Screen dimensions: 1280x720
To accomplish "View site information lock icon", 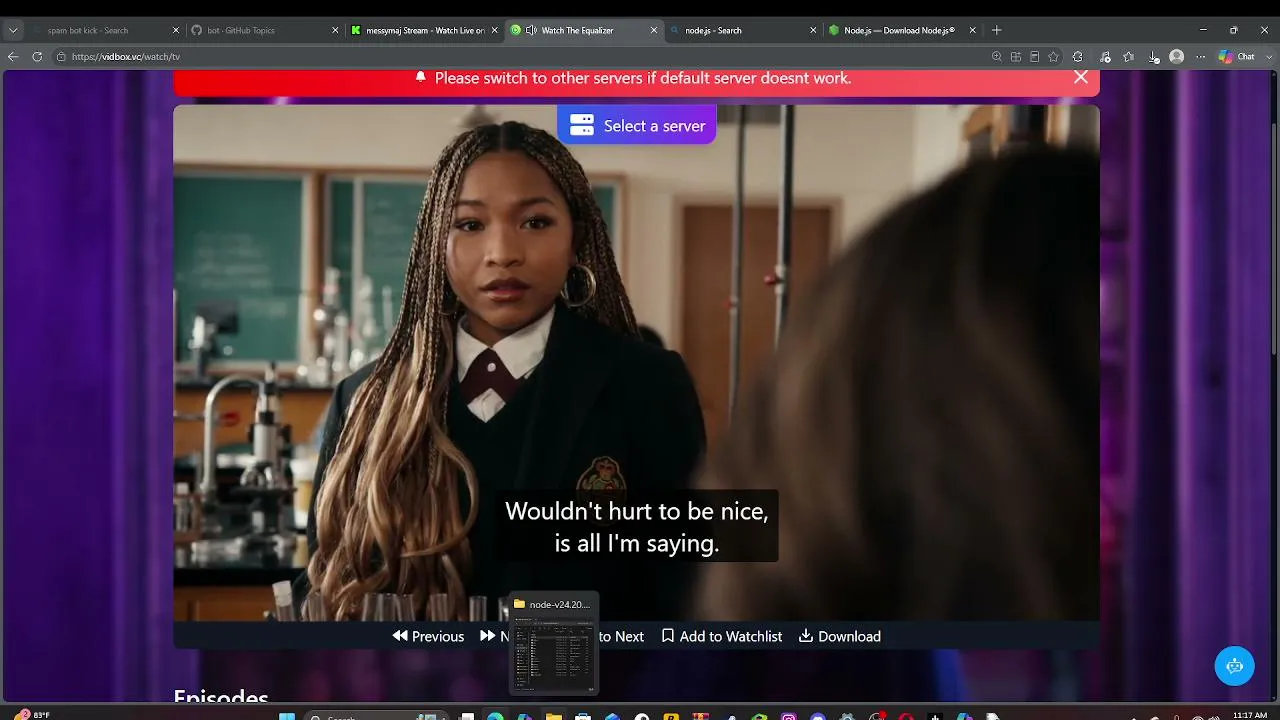I will pyautogui.click(x=61, y=57).
